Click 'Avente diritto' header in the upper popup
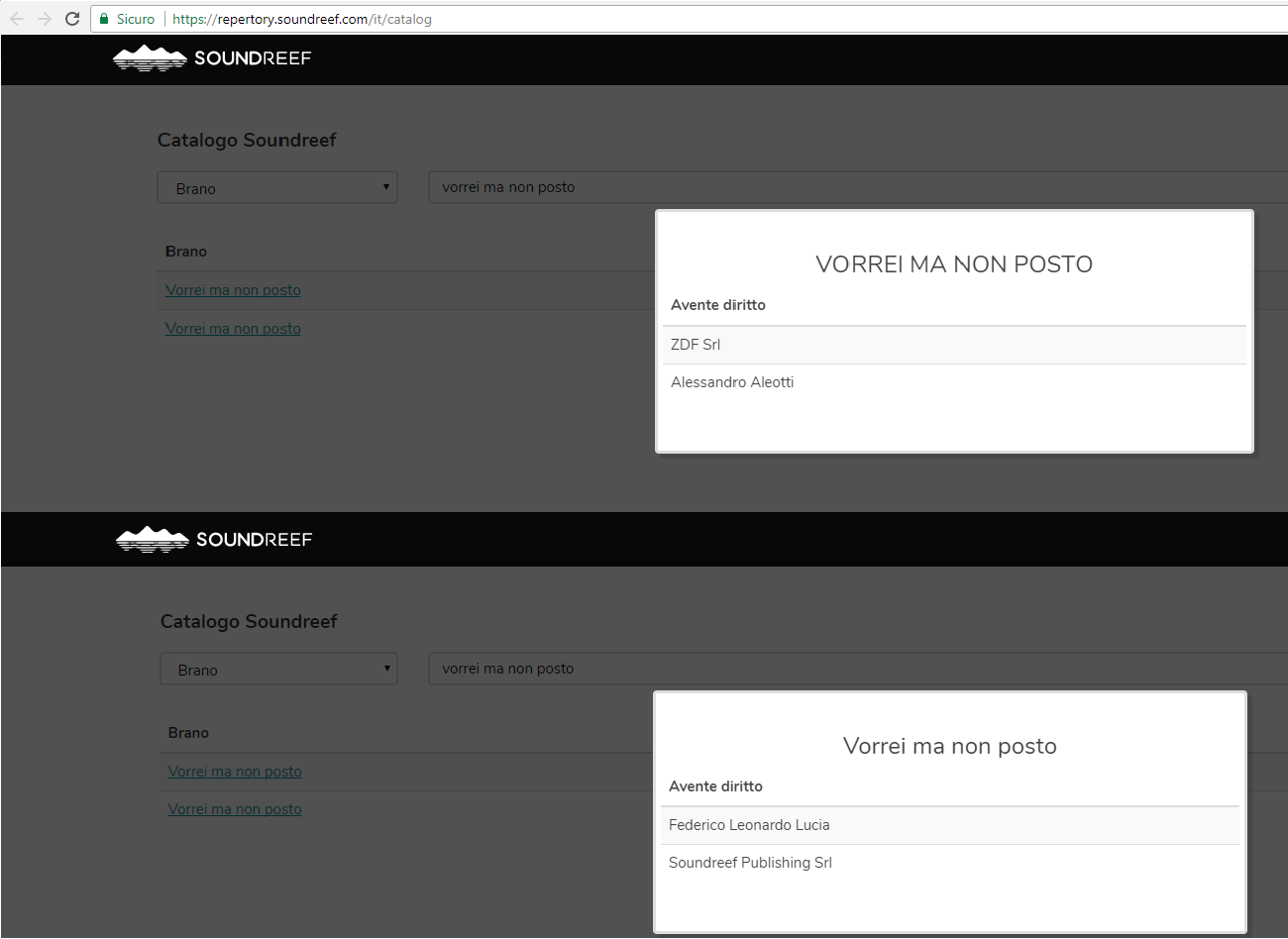This screenshot has width=1288, height=939. 718,305
